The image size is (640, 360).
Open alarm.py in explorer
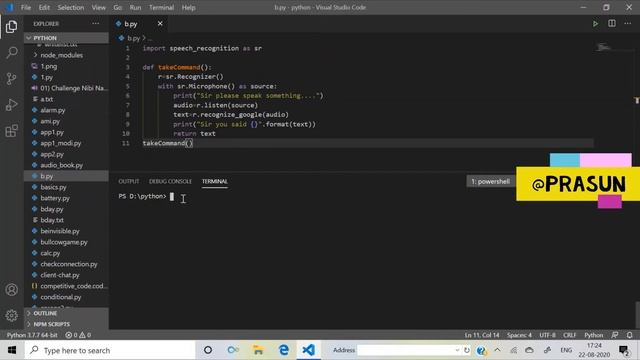point(67,110)
